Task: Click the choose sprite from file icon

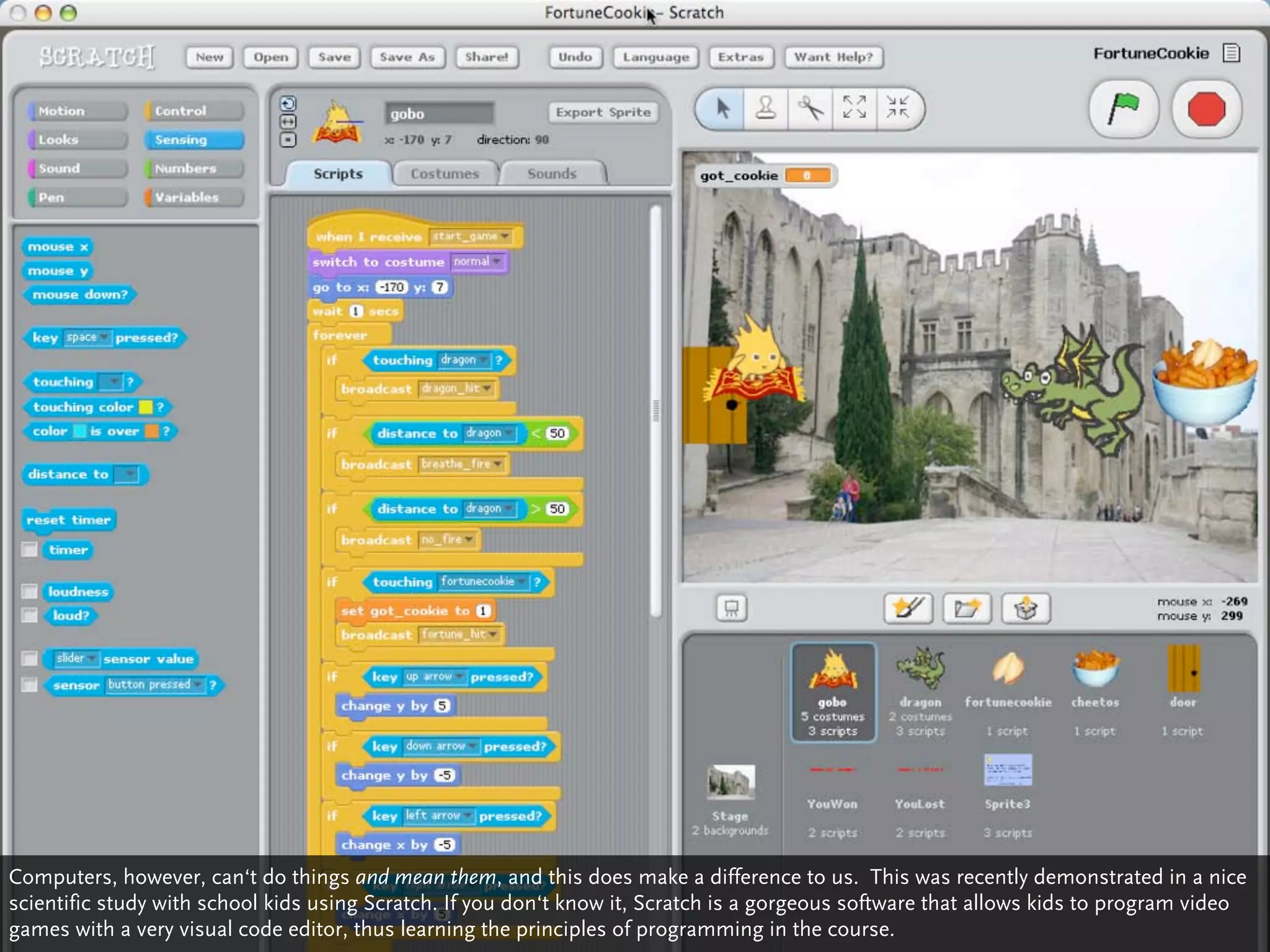Action: tap(967, 608)
